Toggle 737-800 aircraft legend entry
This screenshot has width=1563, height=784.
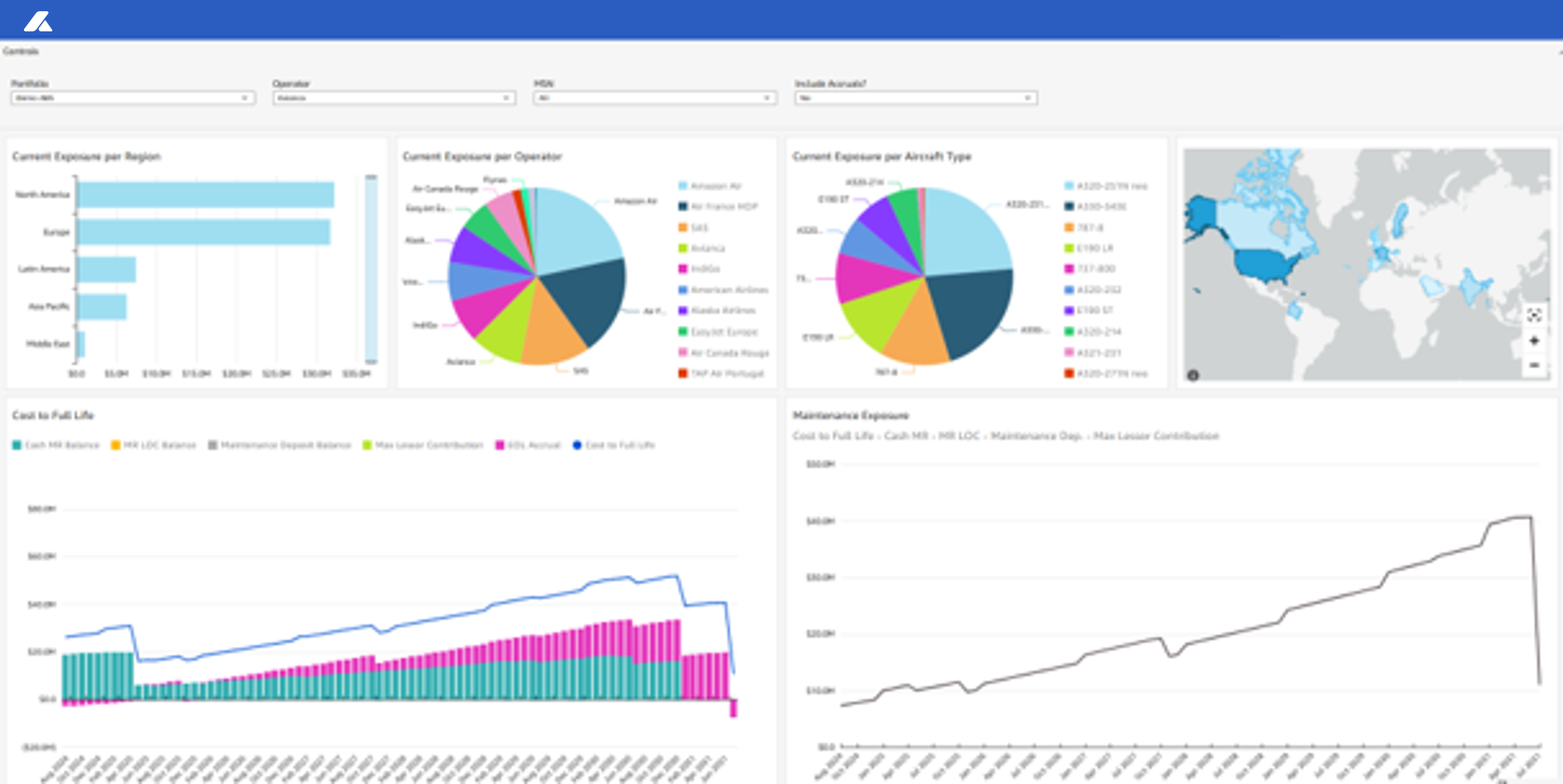point(1090,269)
